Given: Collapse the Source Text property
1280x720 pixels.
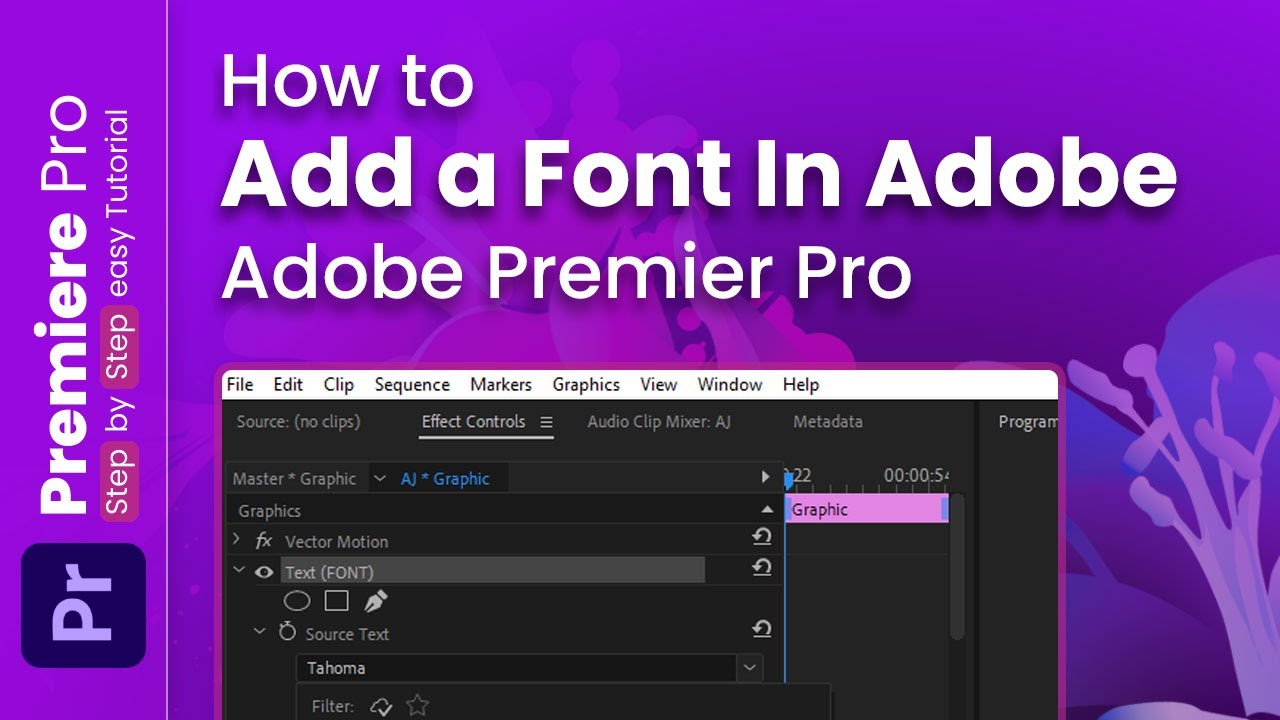Looking at the screenshot, I should pos(260,632).
